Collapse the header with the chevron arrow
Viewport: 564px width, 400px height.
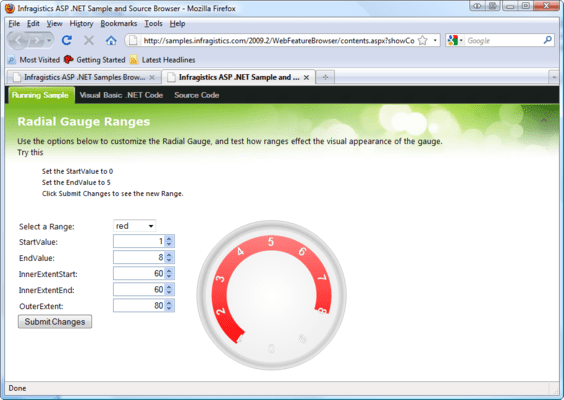(544, 120)
